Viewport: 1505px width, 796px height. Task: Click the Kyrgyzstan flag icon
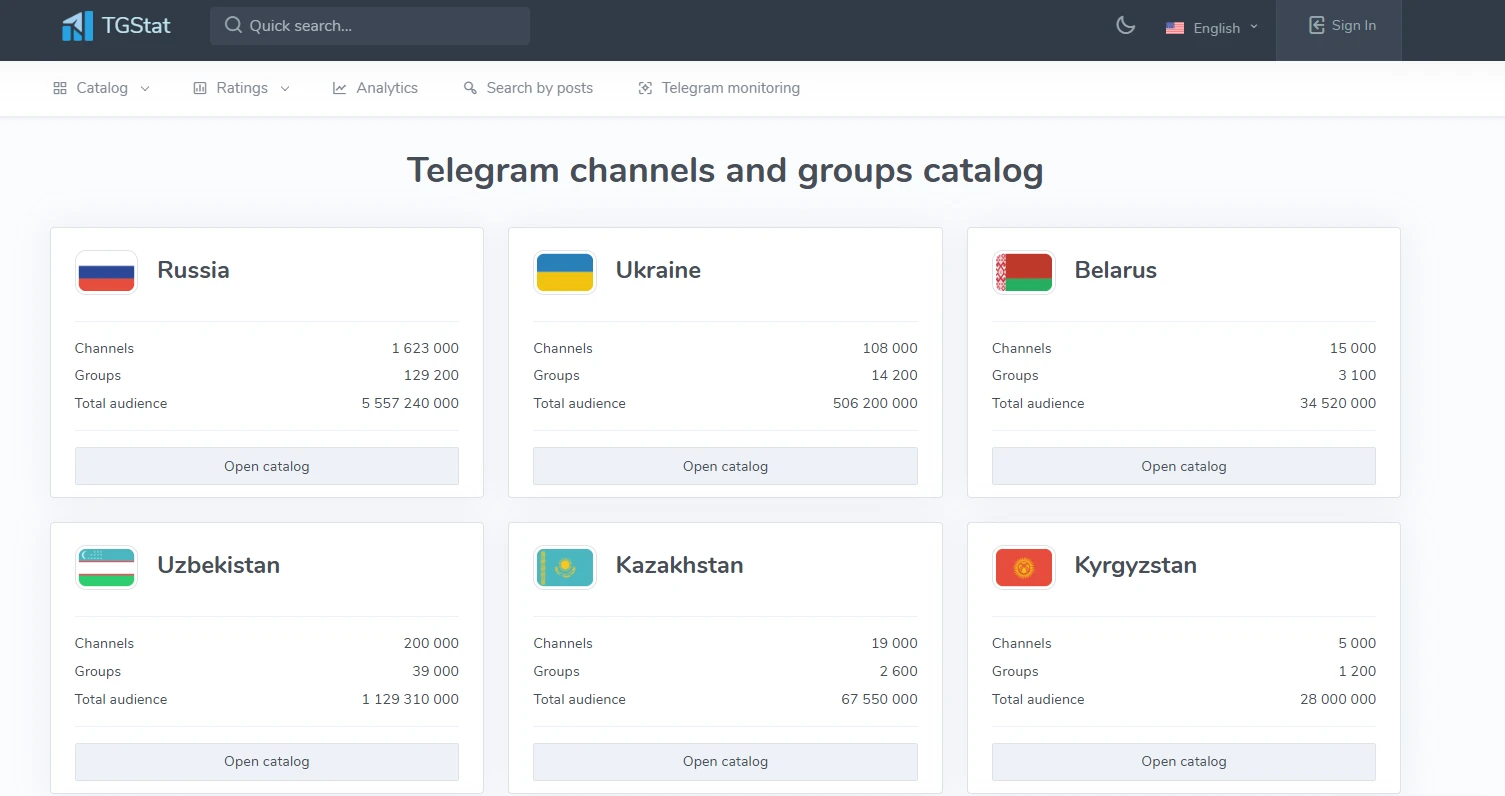(1023, 567)
